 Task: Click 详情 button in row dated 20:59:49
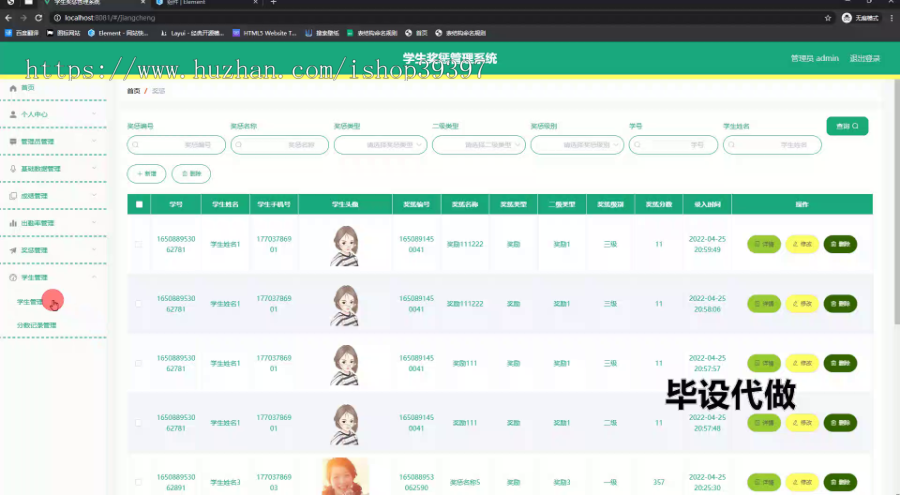764,244
